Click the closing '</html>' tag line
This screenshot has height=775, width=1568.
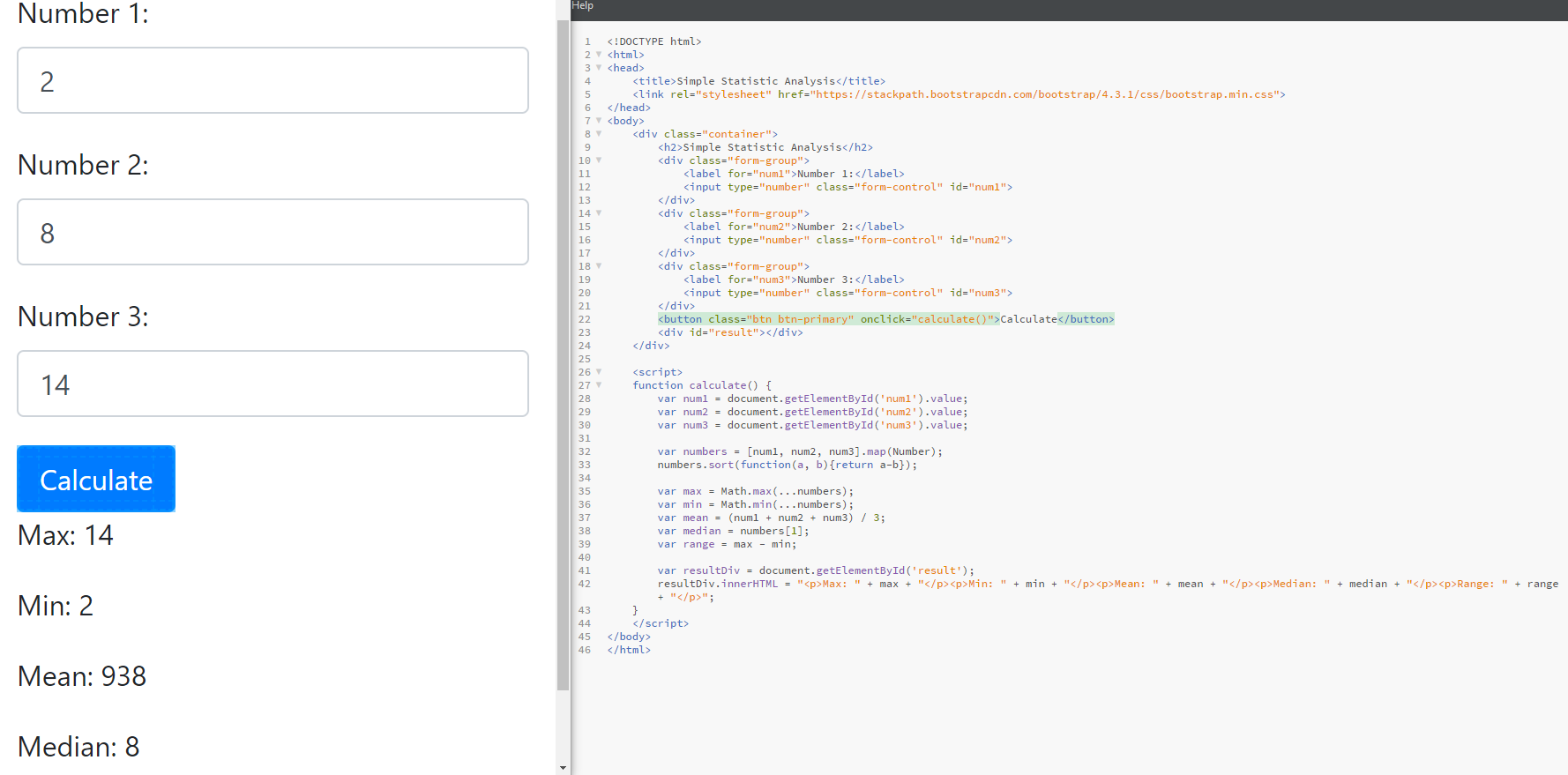[629, 650]
